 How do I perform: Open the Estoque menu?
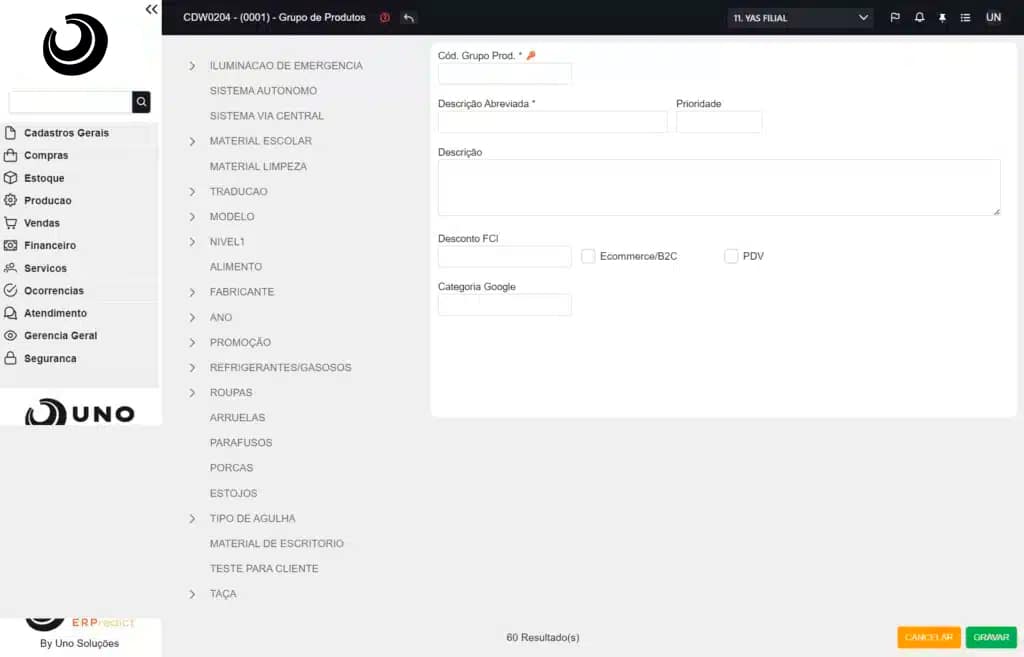tap(44, 178)
